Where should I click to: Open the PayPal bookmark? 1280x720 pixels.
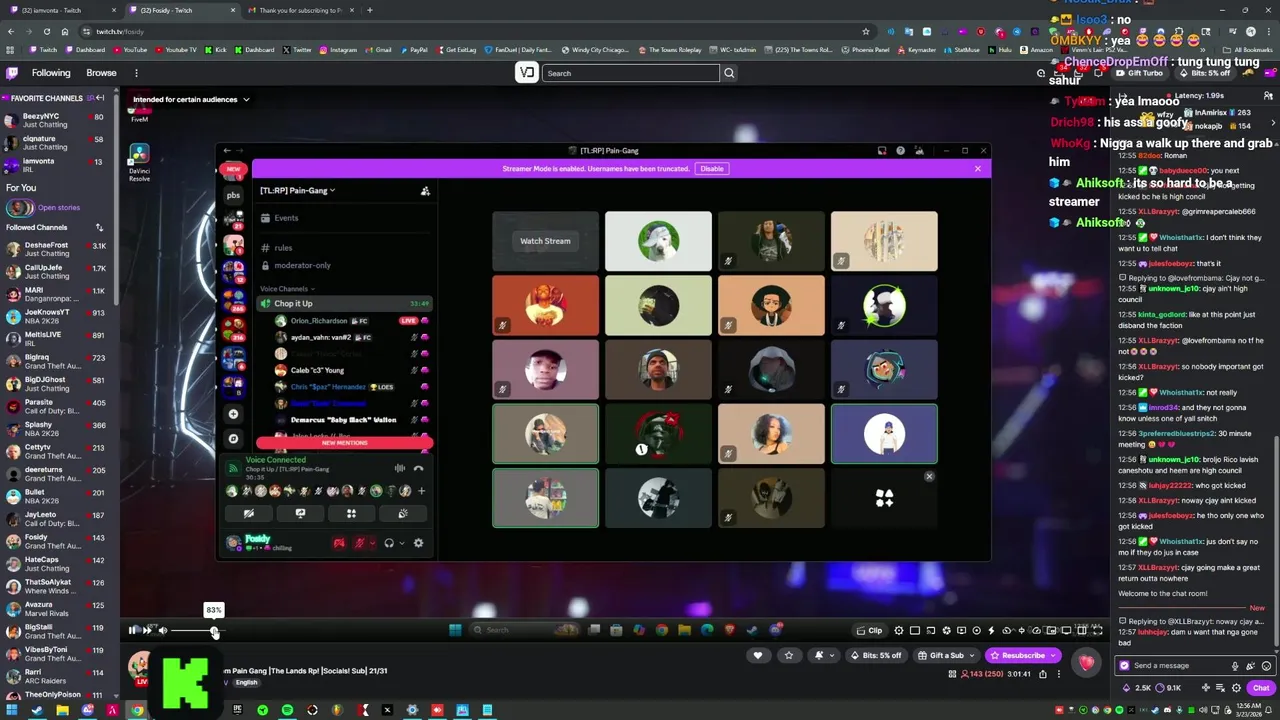point(414,50)
